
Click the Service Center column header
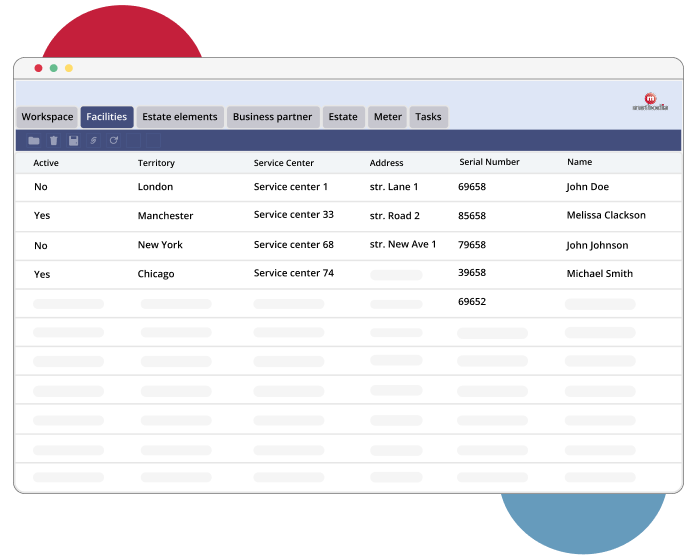[284, 163]
